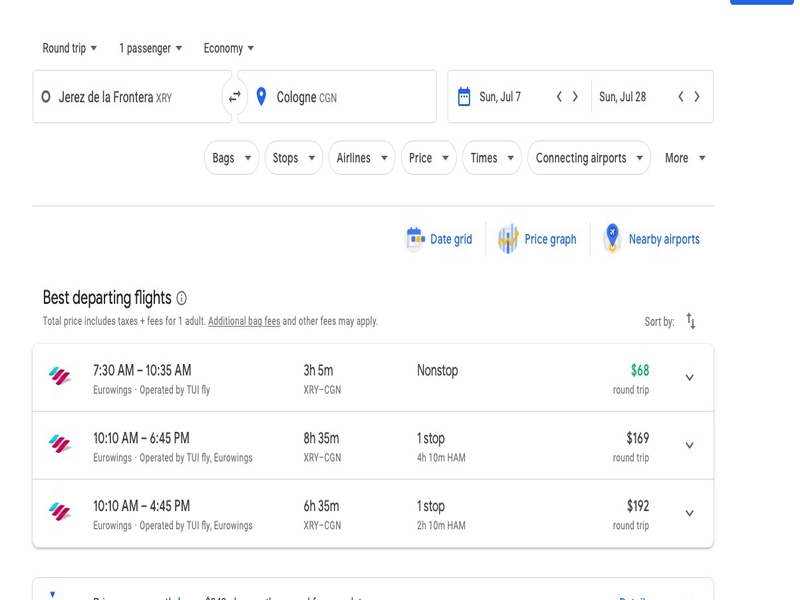
Task: Open the 1 passenger dropdown
Action: [x=151, y=48]
